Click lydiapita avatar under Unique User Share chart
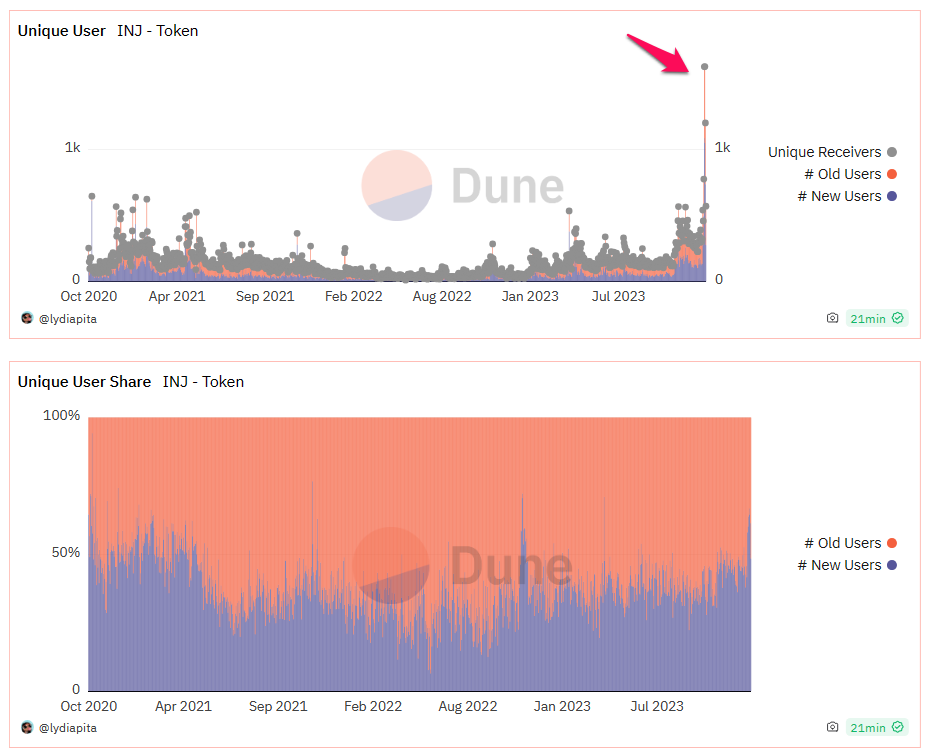The height and width of the screenshot is (754, 933). [x=27, y=727]
